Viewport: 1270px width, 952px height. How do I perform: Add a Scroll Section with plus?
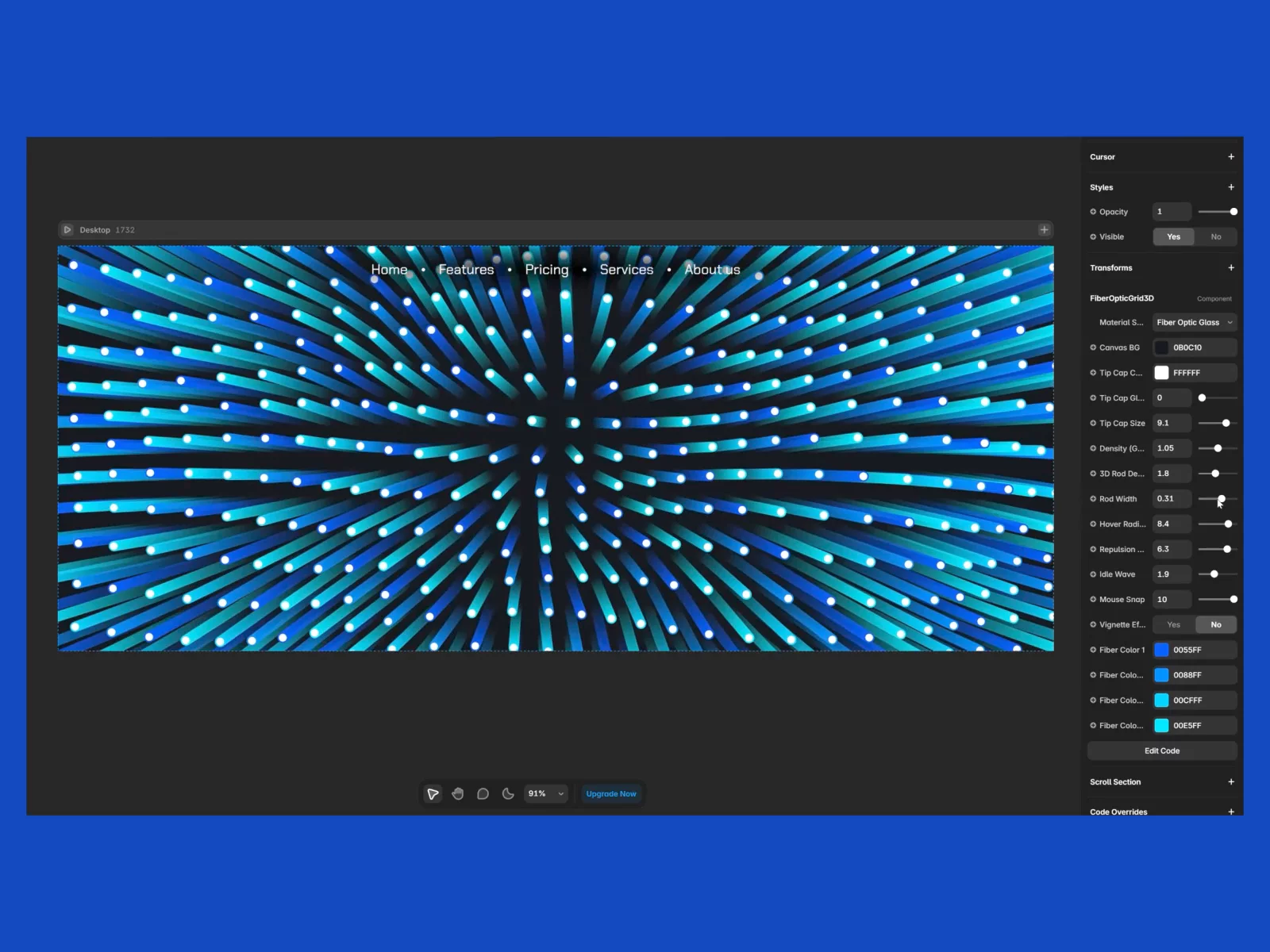[1231, 782]
